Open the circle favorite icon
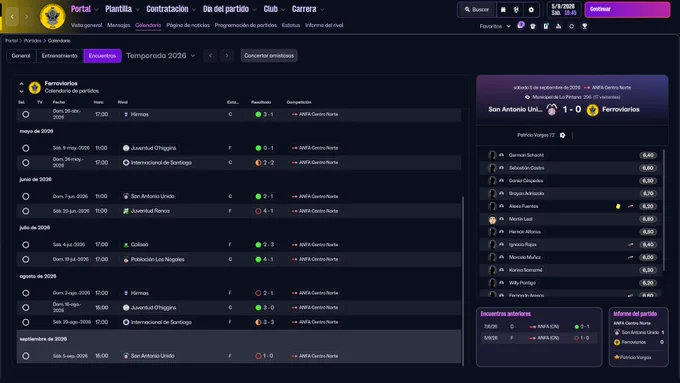The height and width of the screenshot is (383, 680). 572,26
